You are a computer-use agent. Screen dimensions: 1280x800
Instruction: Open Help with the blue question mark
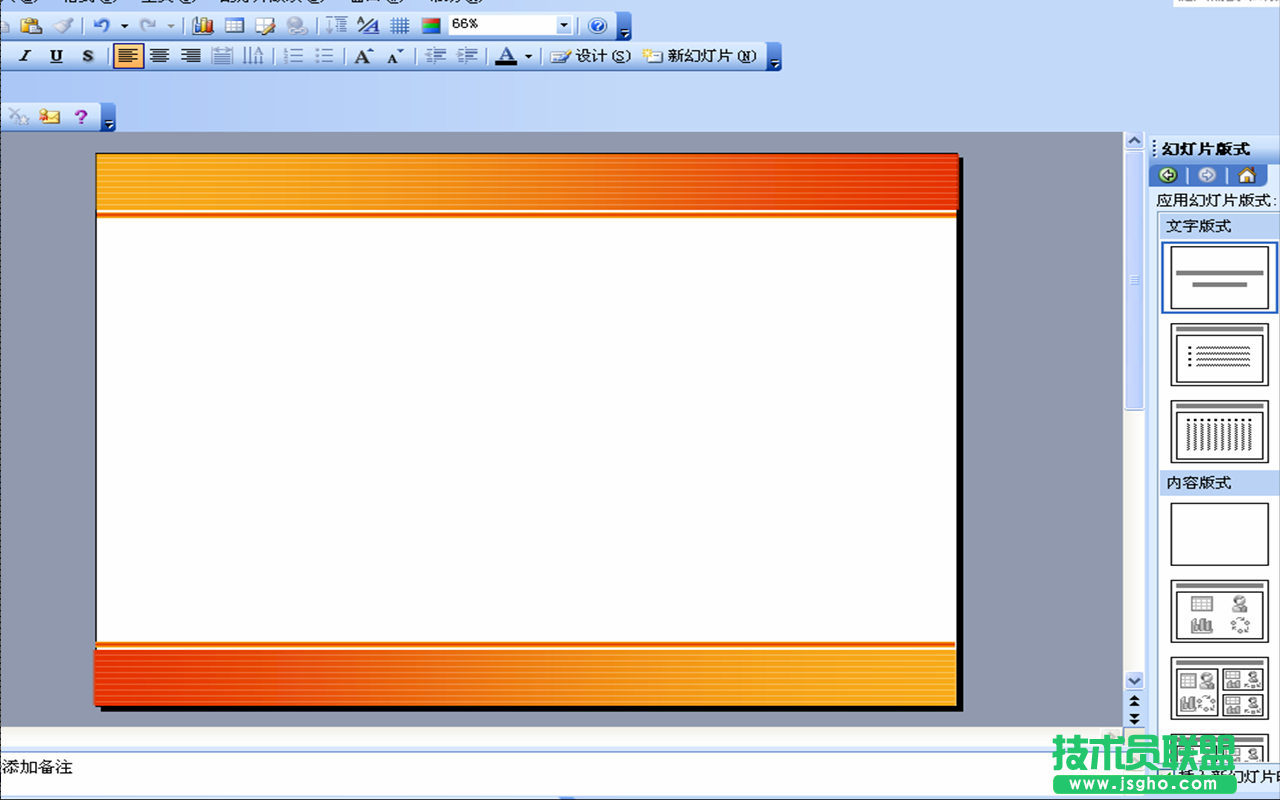(597, 25)
